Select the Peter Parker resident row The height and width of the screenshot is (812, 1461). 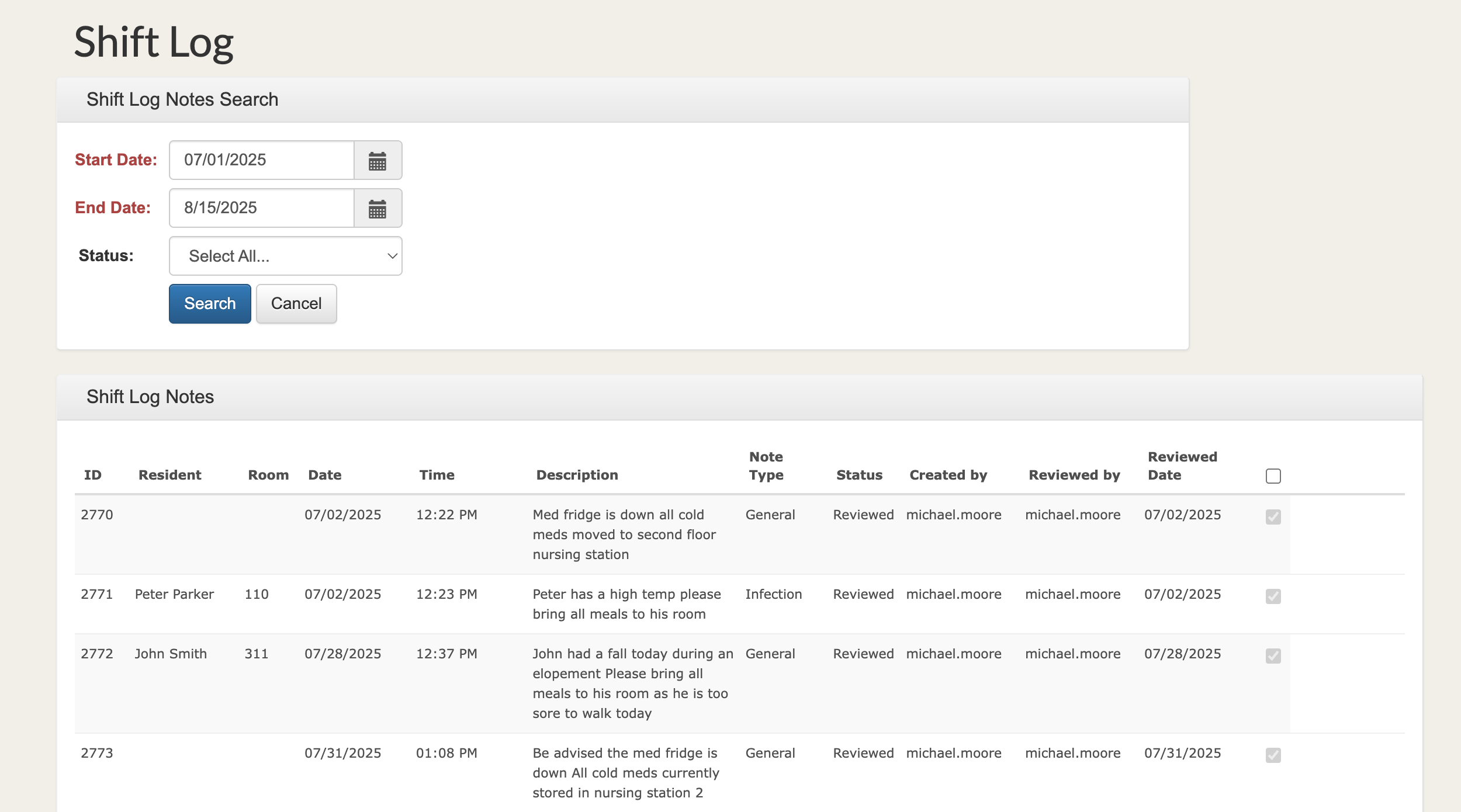174,594
